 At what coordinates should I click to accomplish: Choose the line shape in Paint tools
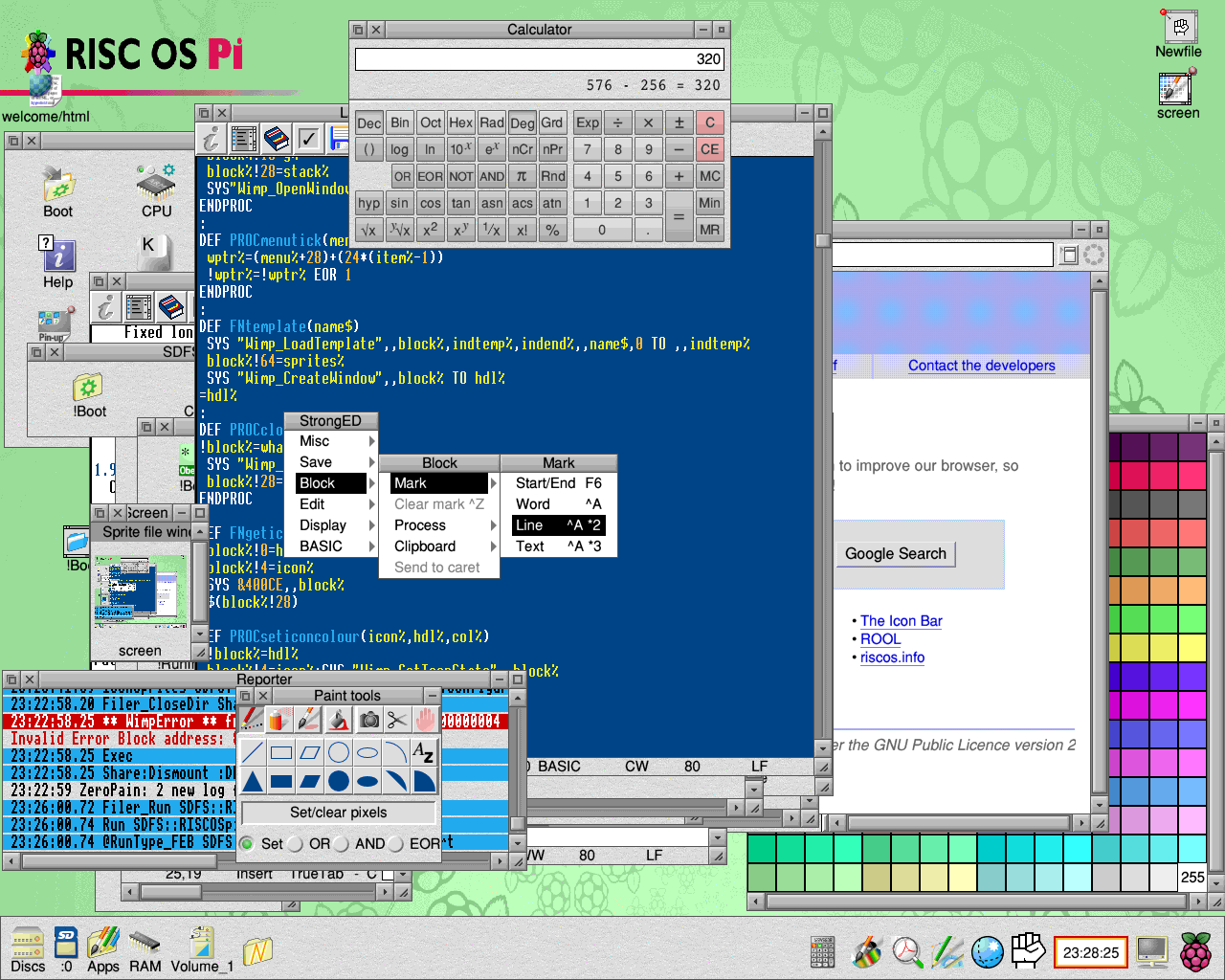tap(253, 753)
